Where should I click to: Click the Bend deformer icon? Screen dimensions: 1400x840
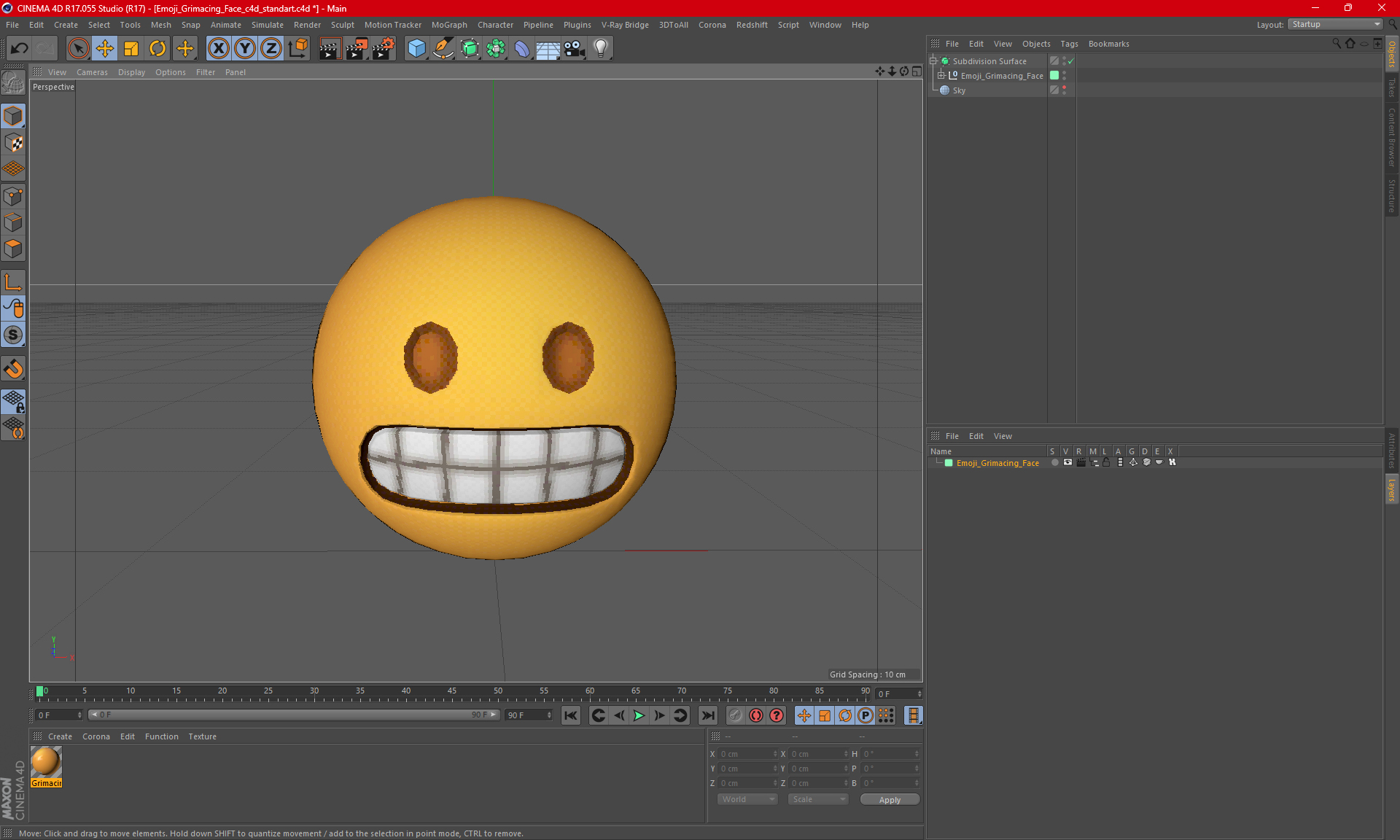tap(522, 48)
